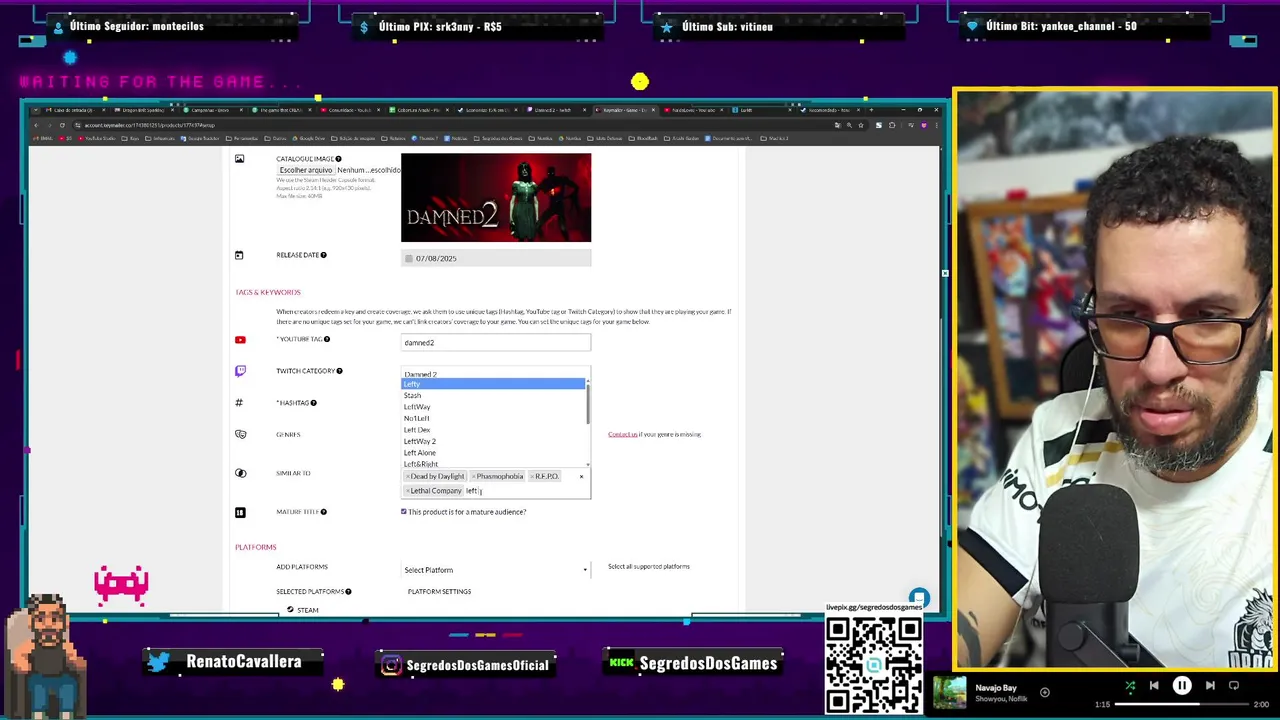Viewport: 1280px width, 720px height.
Task: Uncheck product is for mature audience
Action: point(404,512)
